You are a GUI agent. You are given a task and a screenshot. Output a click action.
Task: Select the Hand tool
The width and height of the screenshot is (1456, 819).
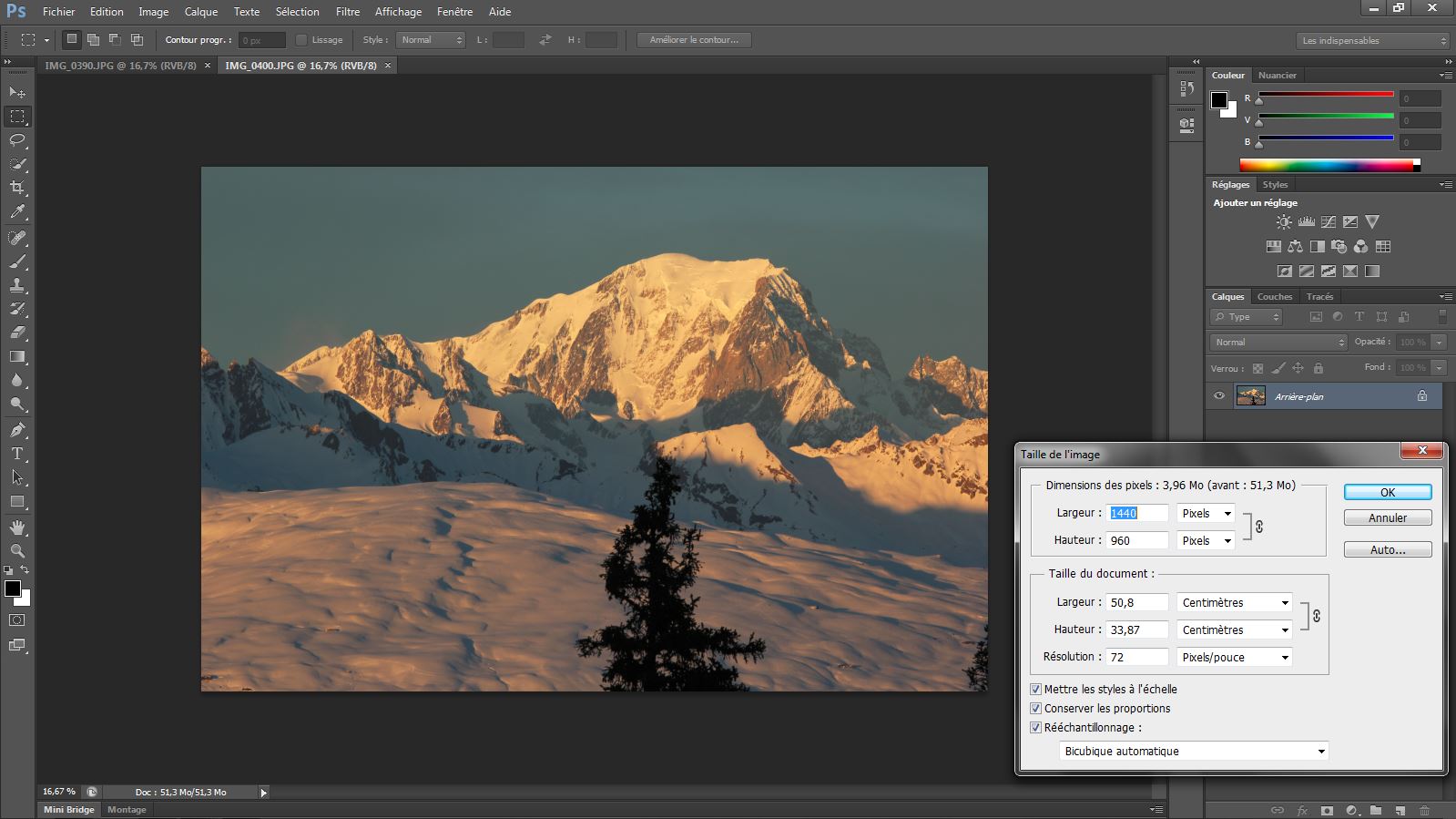17,527
